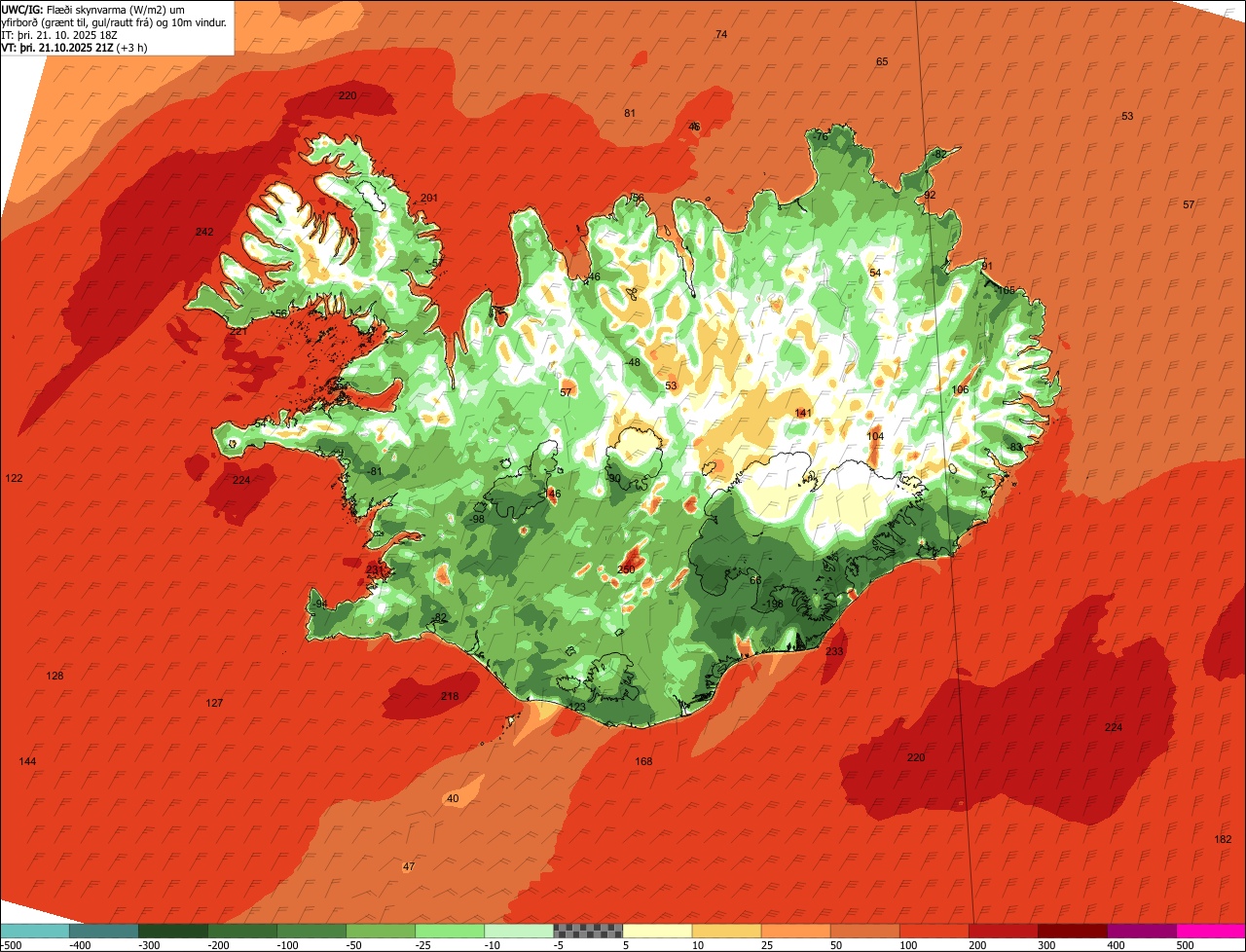Click the subtitle line mentioning "10m vindur"

point(114,22)
